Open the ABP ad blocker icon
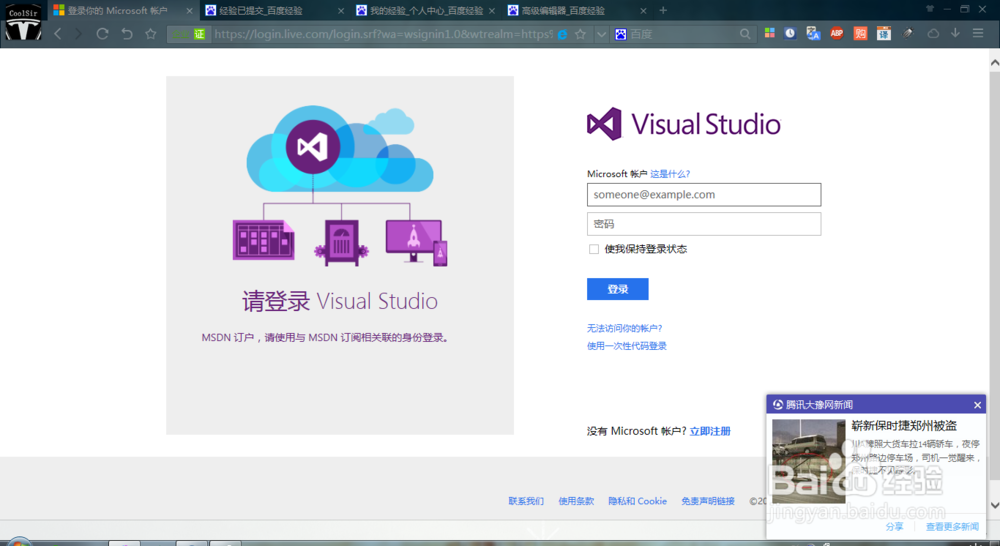1000x546 pixels. tap(837, 33)
